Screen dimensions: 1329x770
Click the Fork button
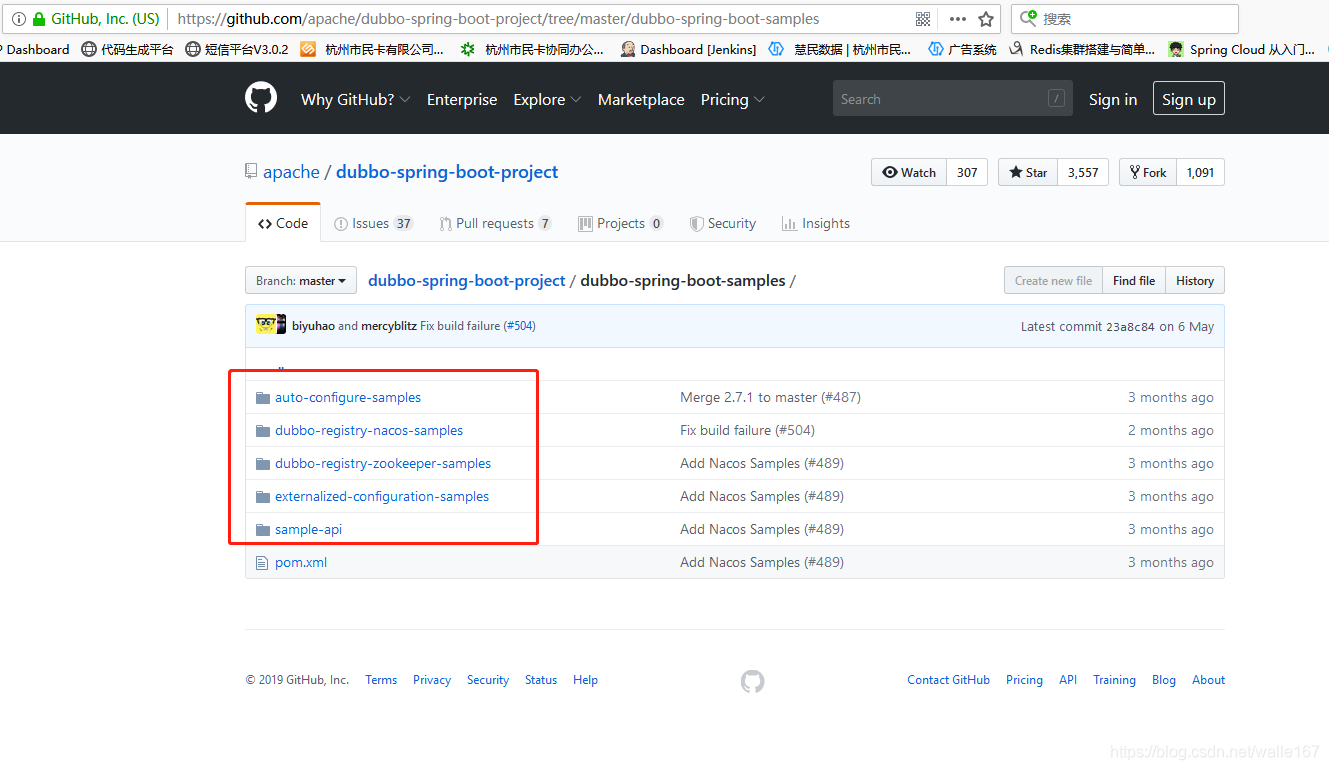pyautogui.click(x=1148, y=172)
